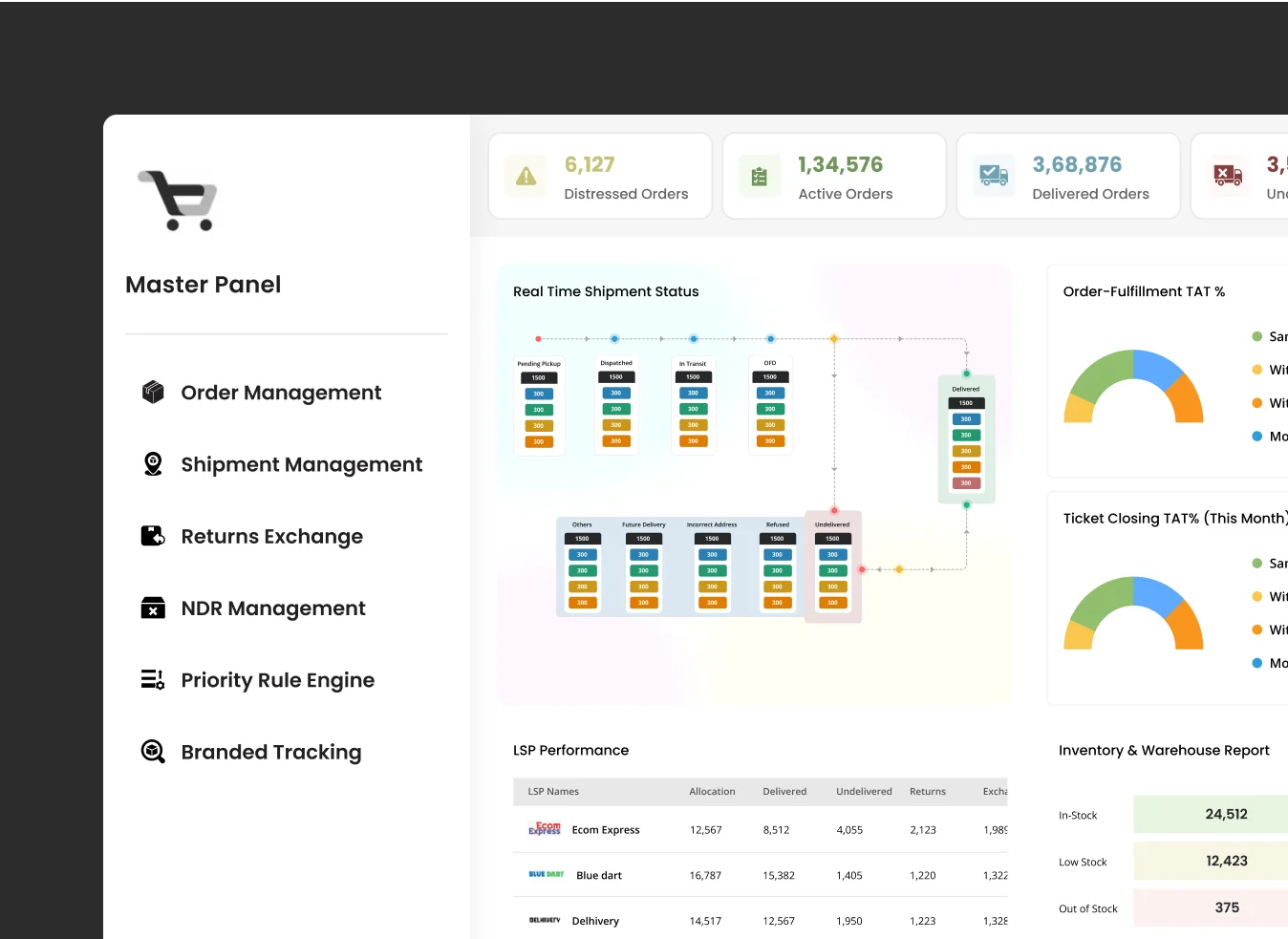This screenshot has width=1288, height=939.
Task: Go to Returns Exchange section
Action: (x=272, y=536)
